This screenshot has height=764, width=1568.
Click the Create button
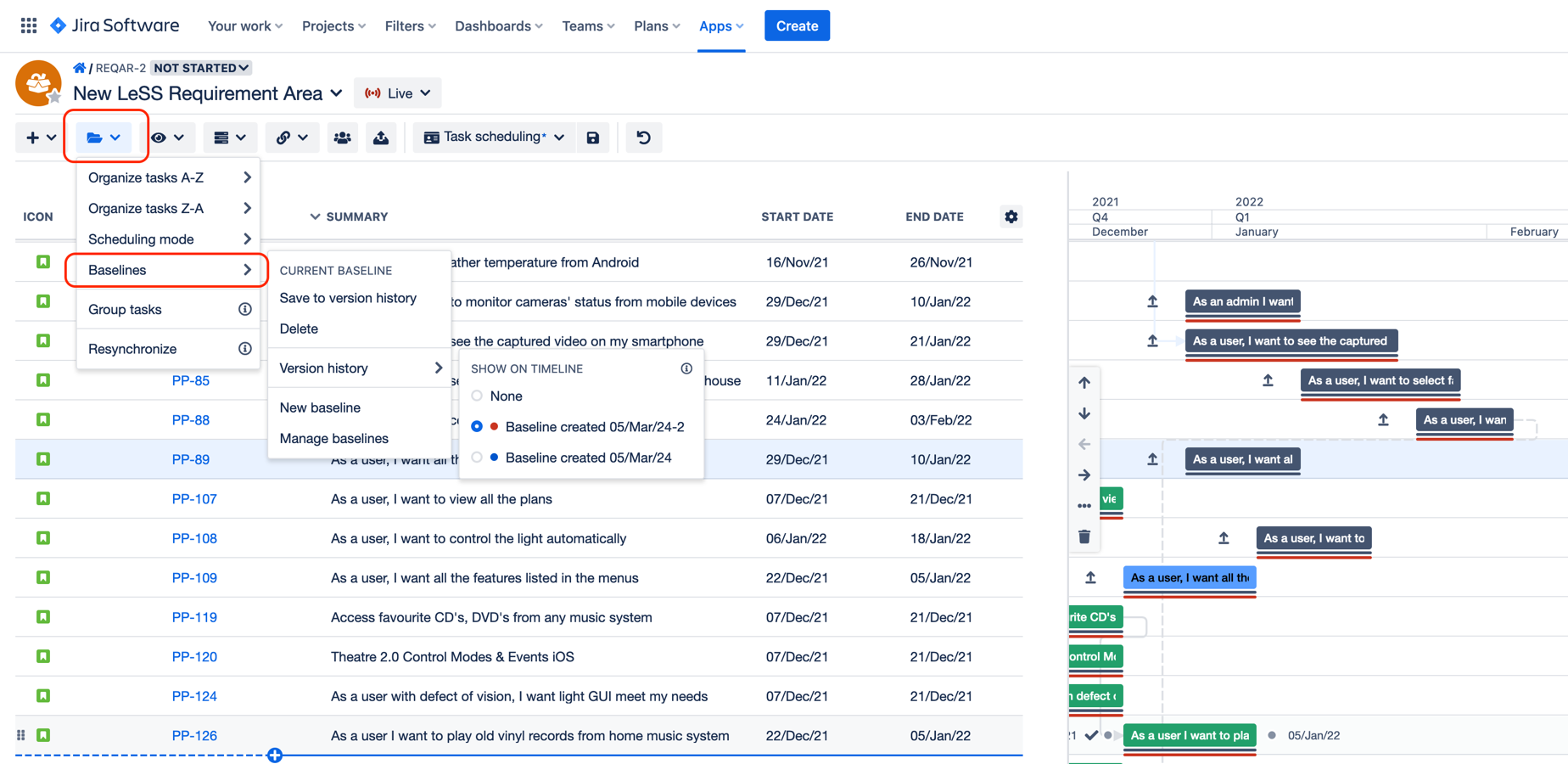(x=797, y=25)
